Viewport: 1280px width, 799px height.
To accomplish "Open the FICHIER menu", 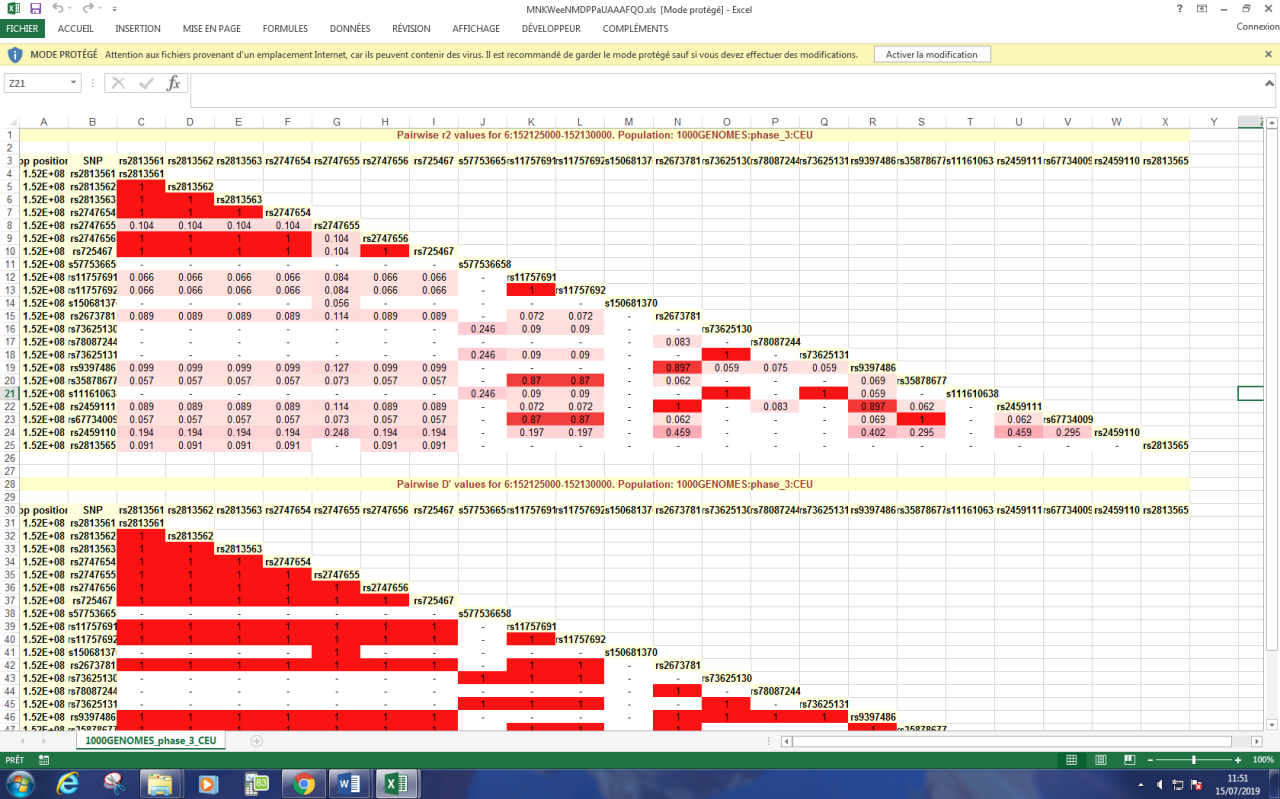I will [x=22, y=29].
